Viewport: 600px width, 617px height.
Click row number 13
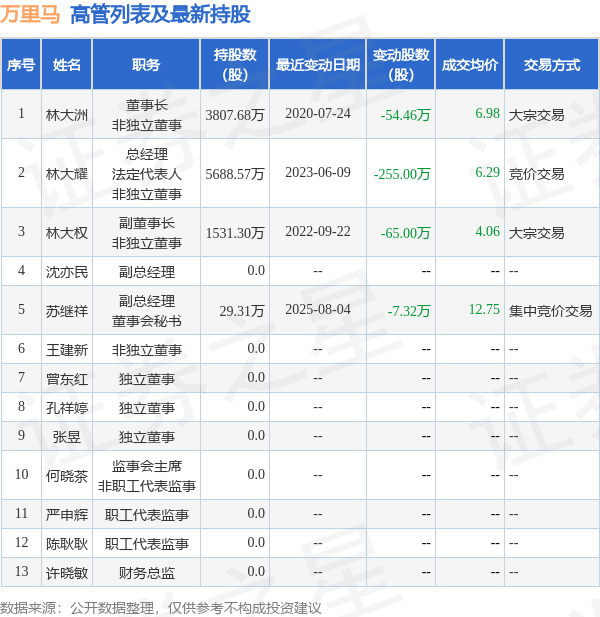(x=21, y=571)
